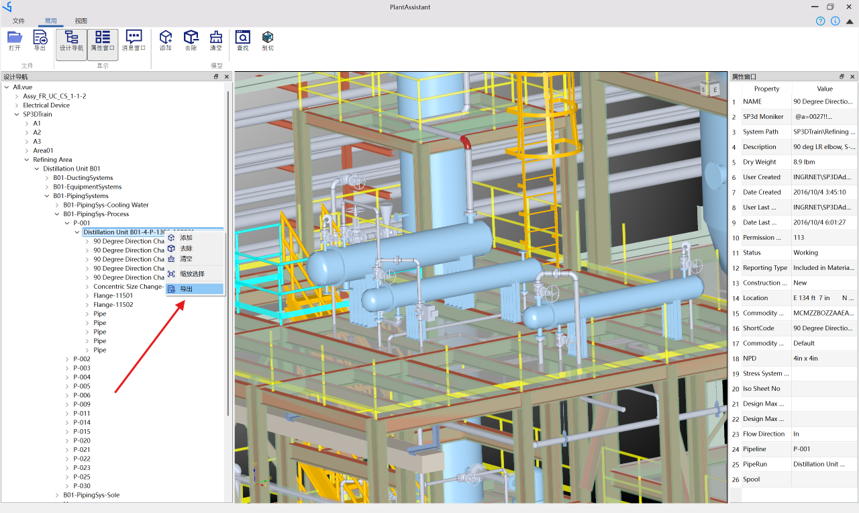Screen dimensions: 859x513
Task: Open the 文件 ribbon tab
Action: pos(19,21)
